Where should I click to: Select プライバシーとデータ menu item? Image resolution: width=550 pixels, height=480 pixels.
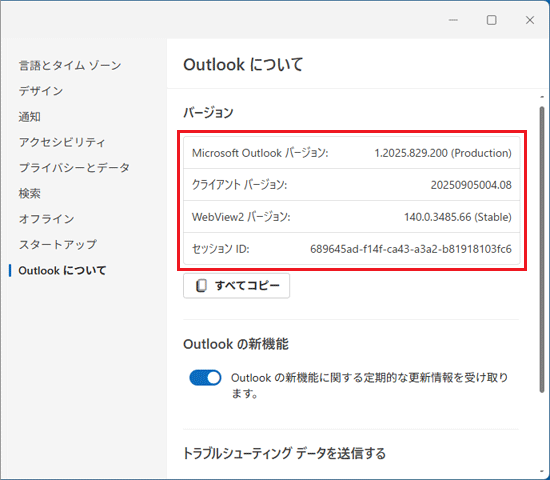[x=74, y=168]
